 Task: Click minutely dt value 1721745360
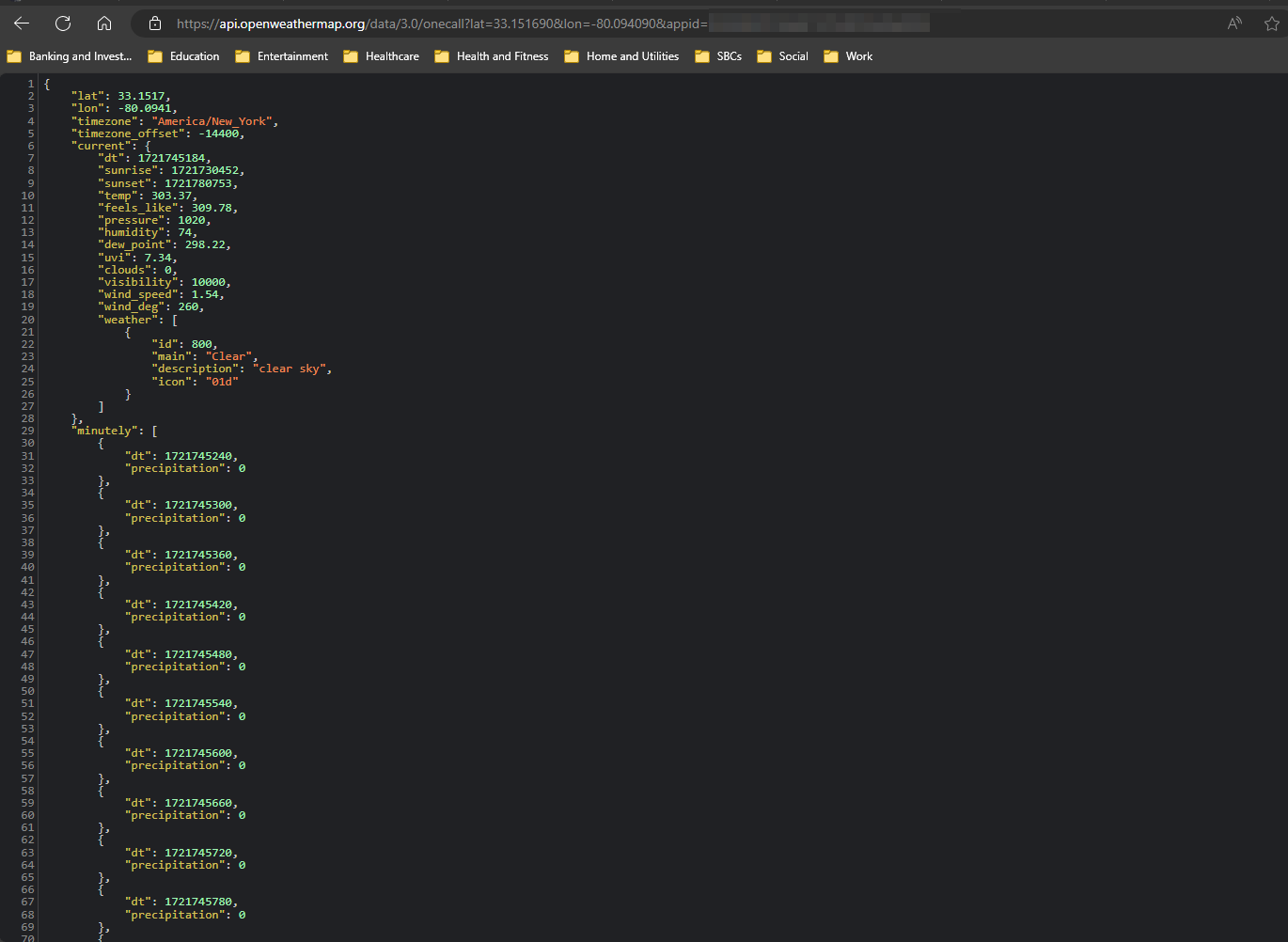[198, 555]
